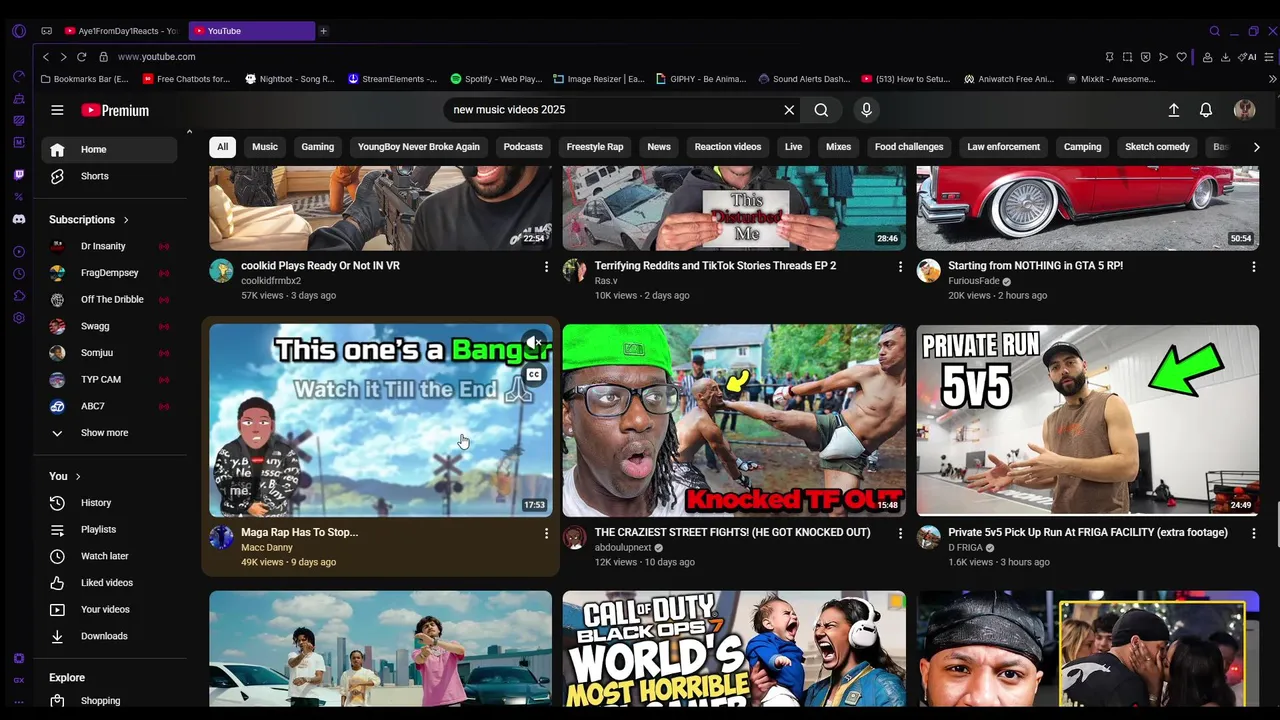
Task: Toggle captions CC on video preview
Action: (x=535, y=375)
